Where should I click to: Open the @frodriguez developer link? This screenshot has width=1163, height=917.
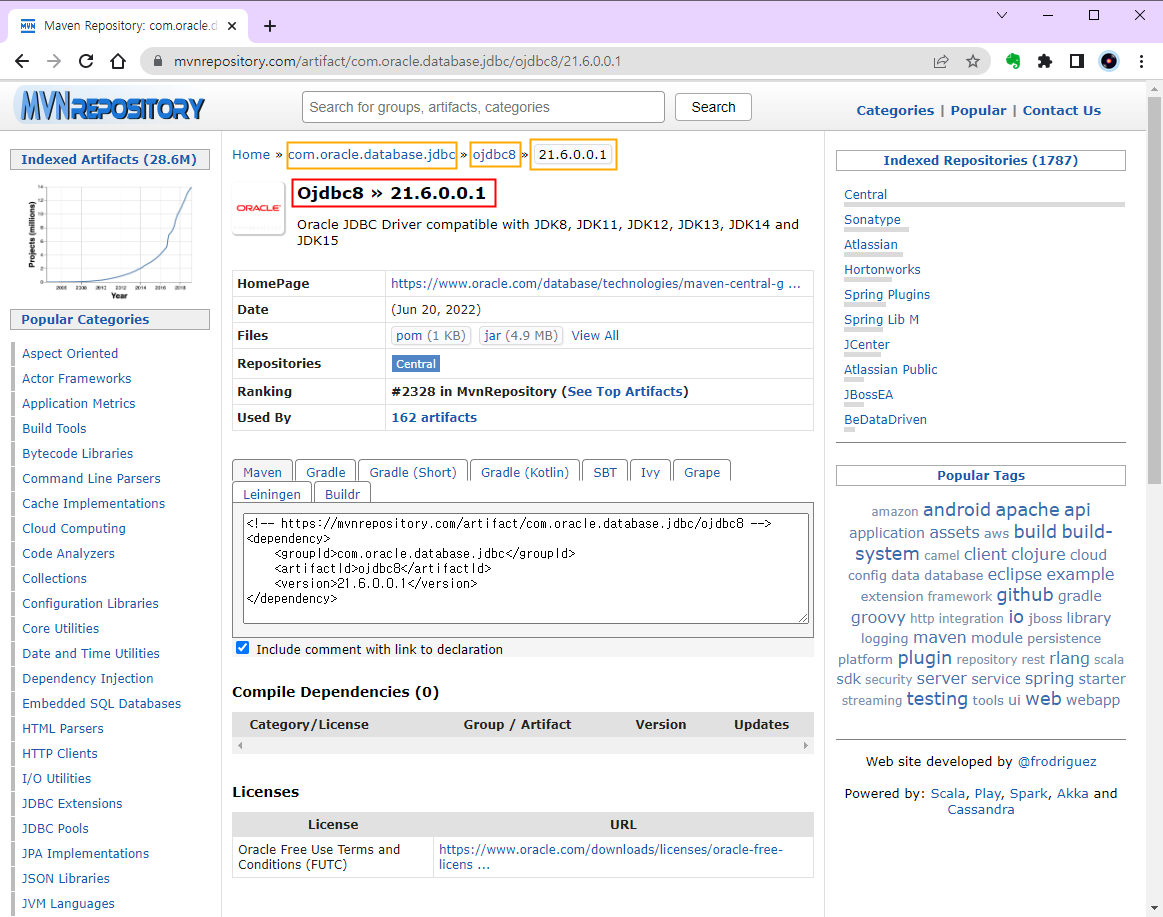(x=1057, y=761)
